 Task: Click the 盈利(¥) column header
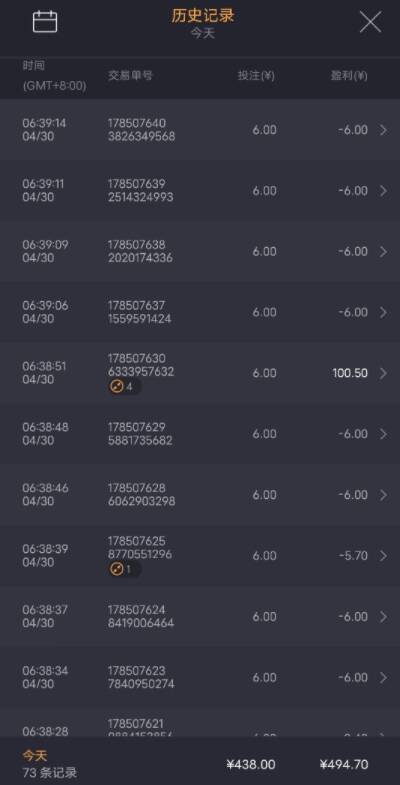click(349, 76)
